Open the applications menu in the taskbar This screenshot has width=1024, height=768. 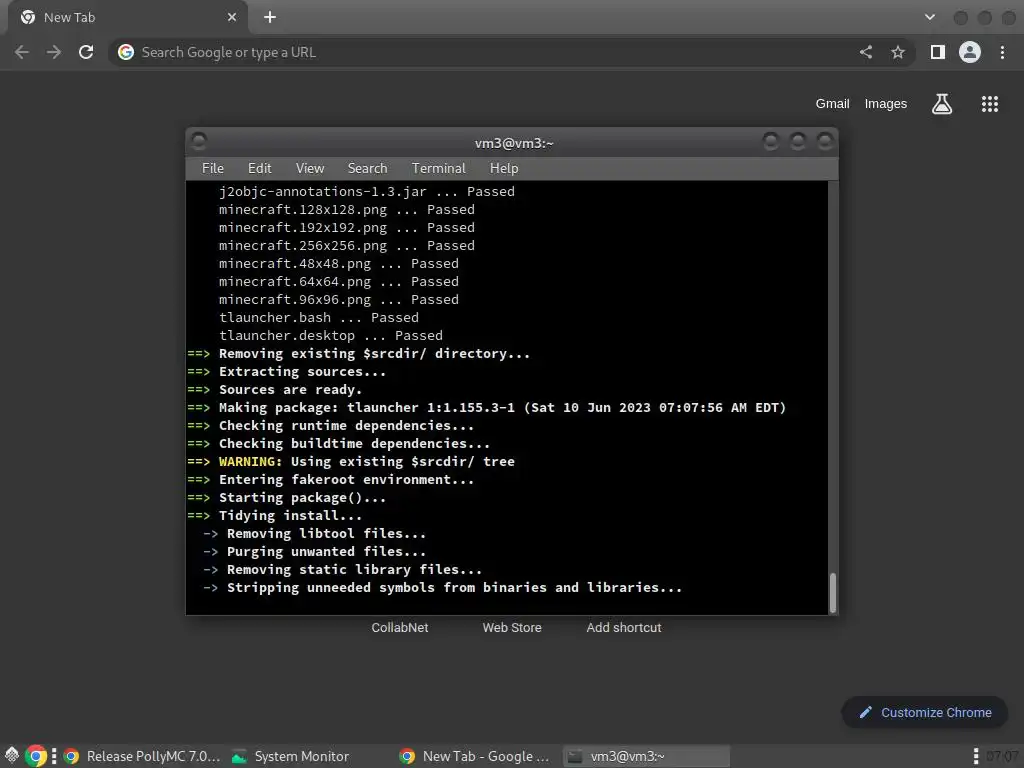(x=12, y=756)
